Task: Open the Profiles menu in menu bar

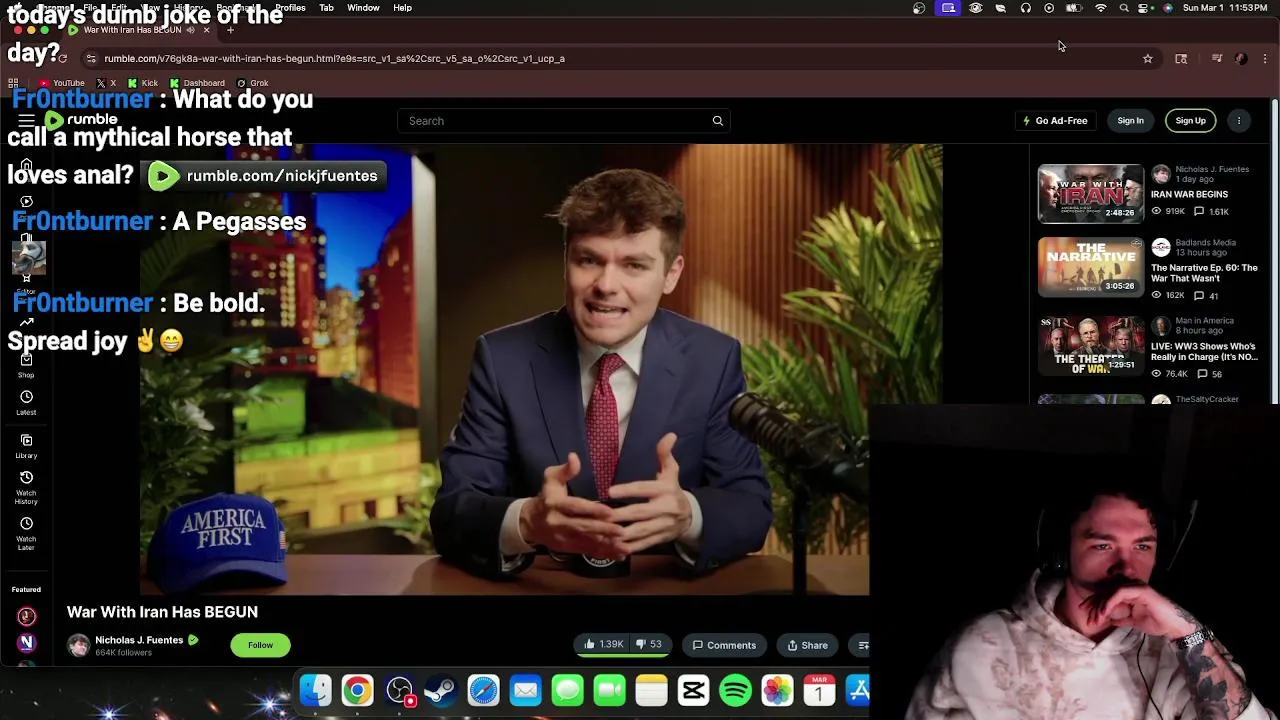Action: coord(290,8)
